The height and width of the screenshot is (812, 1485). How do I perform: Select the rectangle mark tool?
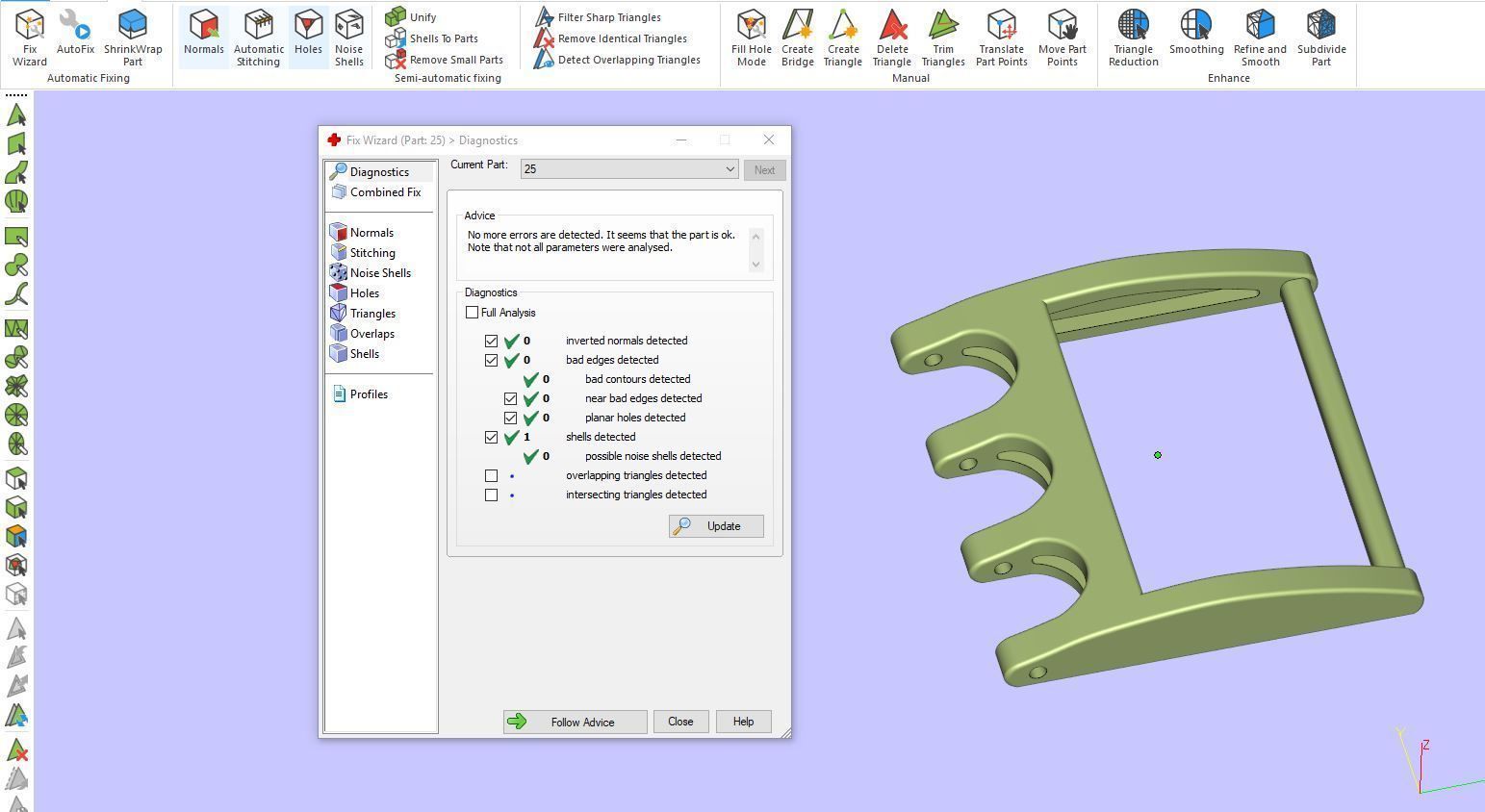[16, 237]
